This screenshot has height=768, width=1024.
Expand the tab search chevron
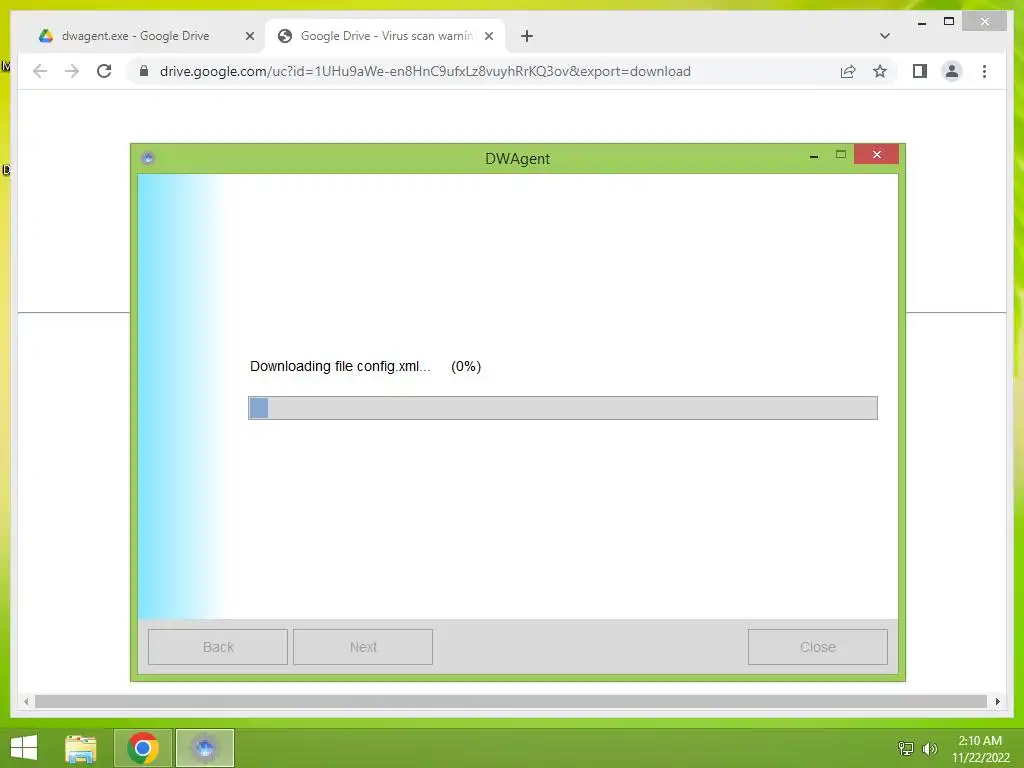(884, 36)
